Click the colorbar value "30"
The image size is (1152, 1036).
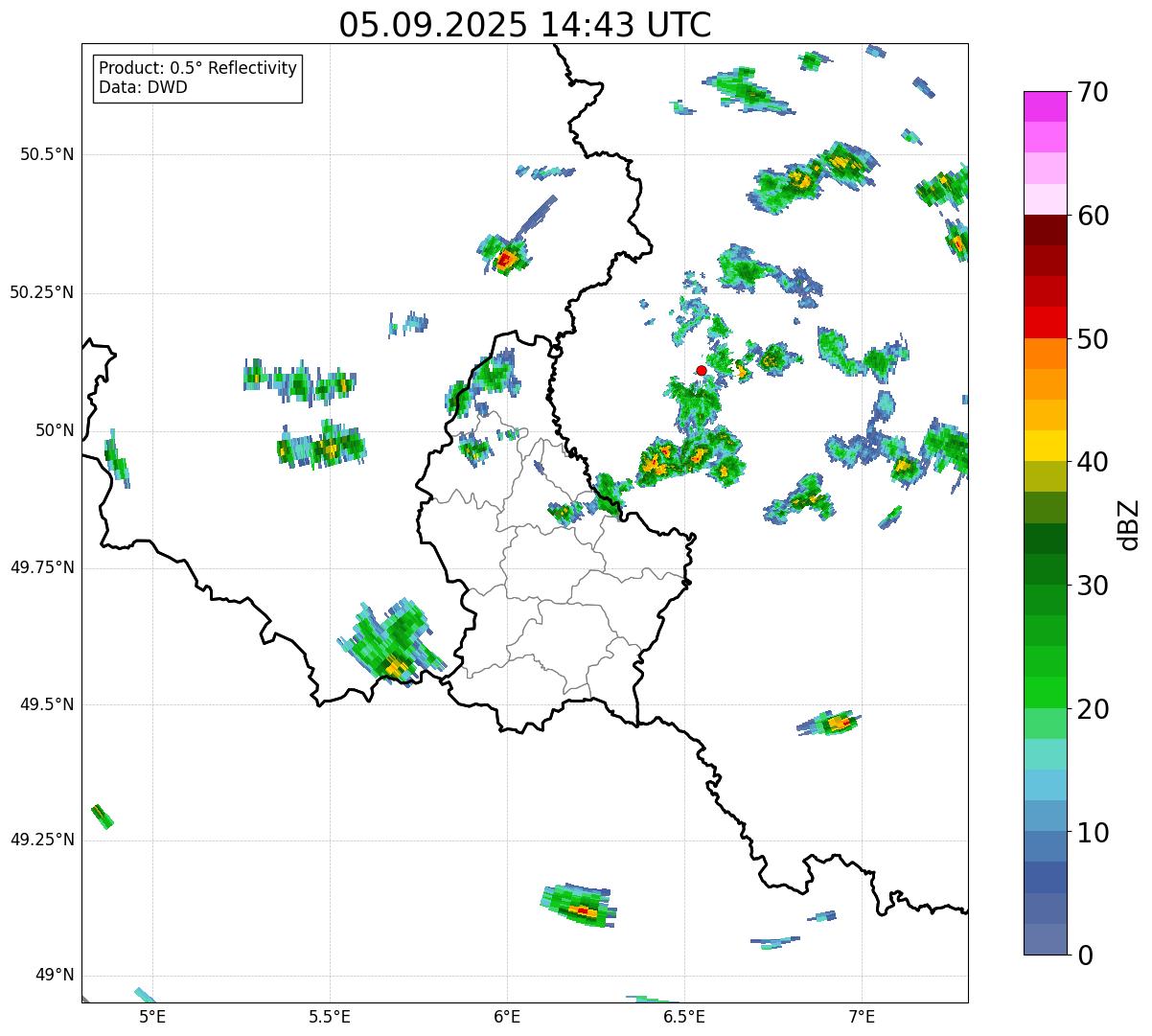pyautogui.click(x=1093, y=586)
